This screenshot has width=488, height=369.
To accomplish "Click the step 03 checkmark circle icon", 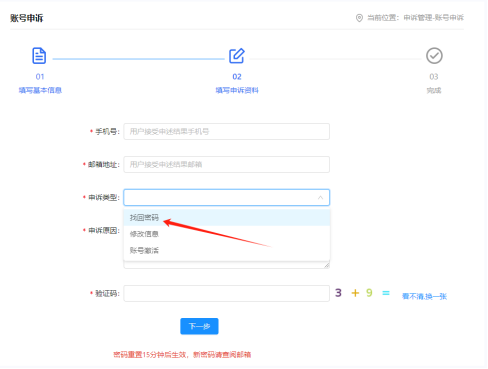I will click(434, 56).
